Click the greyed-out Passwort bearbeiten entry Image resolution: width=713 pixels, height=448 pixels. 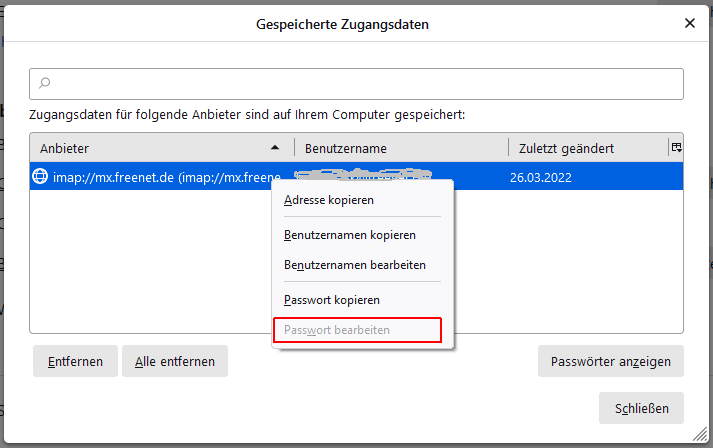click(x=337, y=330)
